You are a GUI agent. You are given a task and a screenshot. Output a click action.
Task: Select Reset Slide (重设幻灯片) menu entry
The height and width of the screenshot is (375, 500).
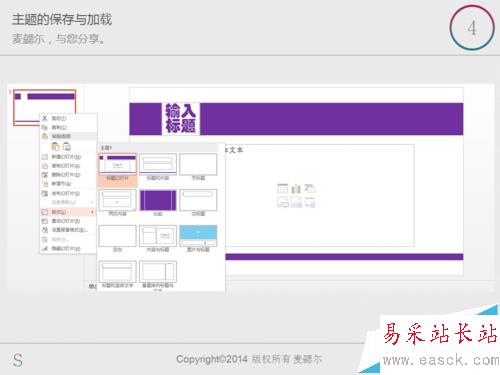(x=68, y=221)
